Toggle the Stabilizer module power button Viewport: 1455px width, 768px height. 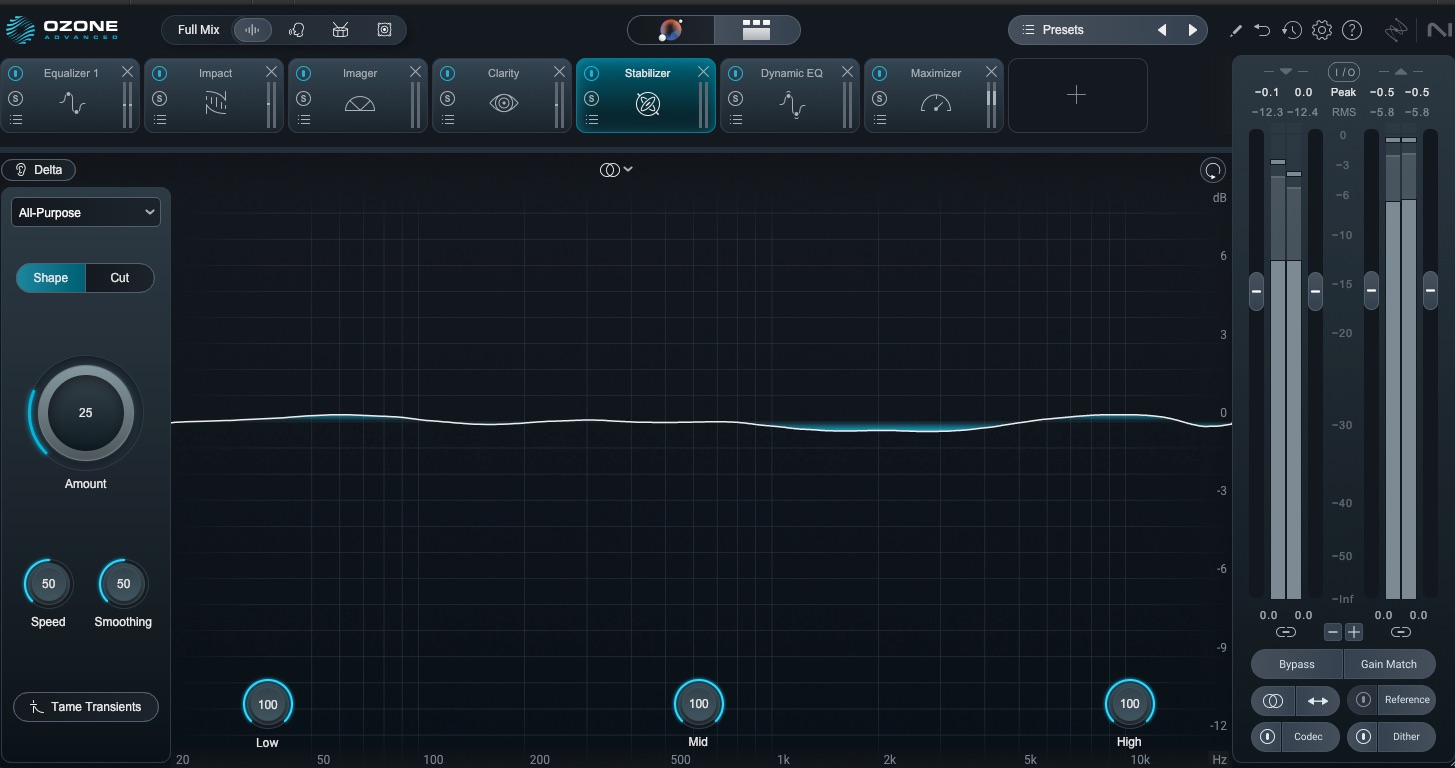coord(591,73)
